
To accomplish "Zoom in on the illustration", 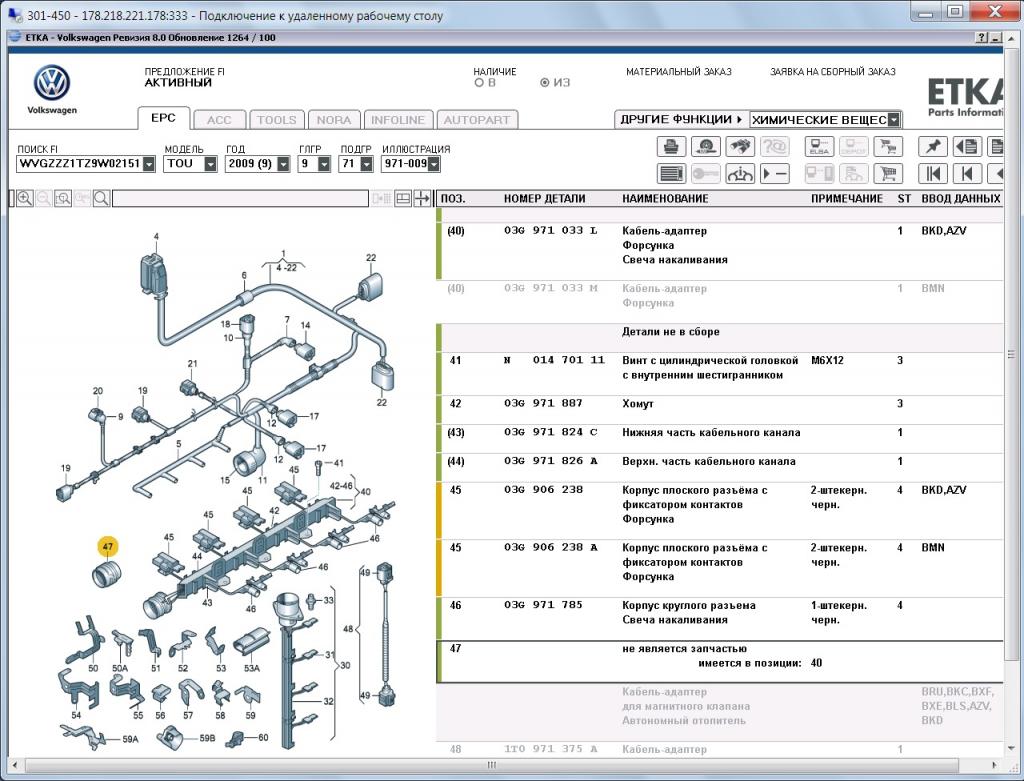I will click(25, 199).
